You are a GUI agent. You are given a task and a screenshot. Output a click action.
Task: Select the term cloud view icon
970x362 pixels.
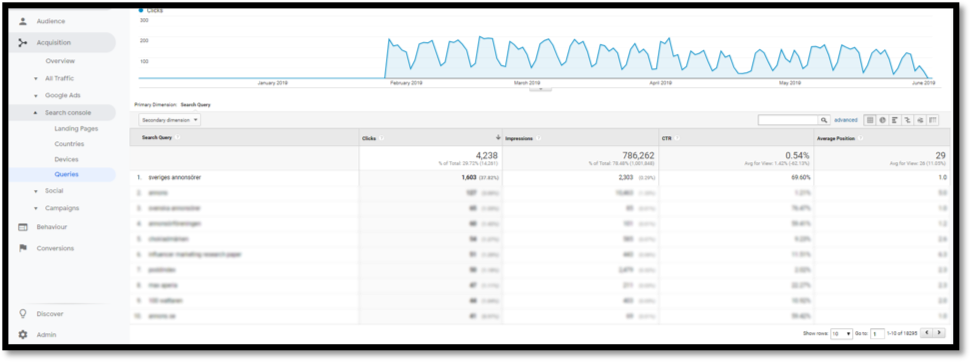[x=921, y=120]
